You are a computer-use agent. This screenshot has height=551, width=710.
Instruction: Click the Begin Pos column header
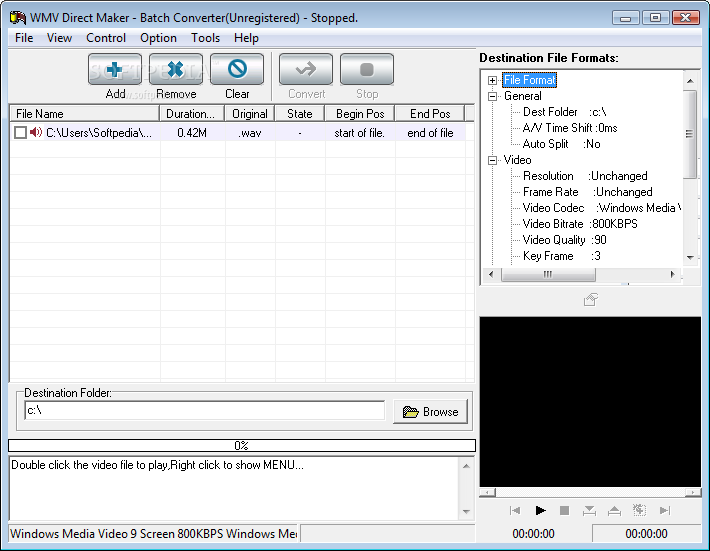click(x=360, y=114)
